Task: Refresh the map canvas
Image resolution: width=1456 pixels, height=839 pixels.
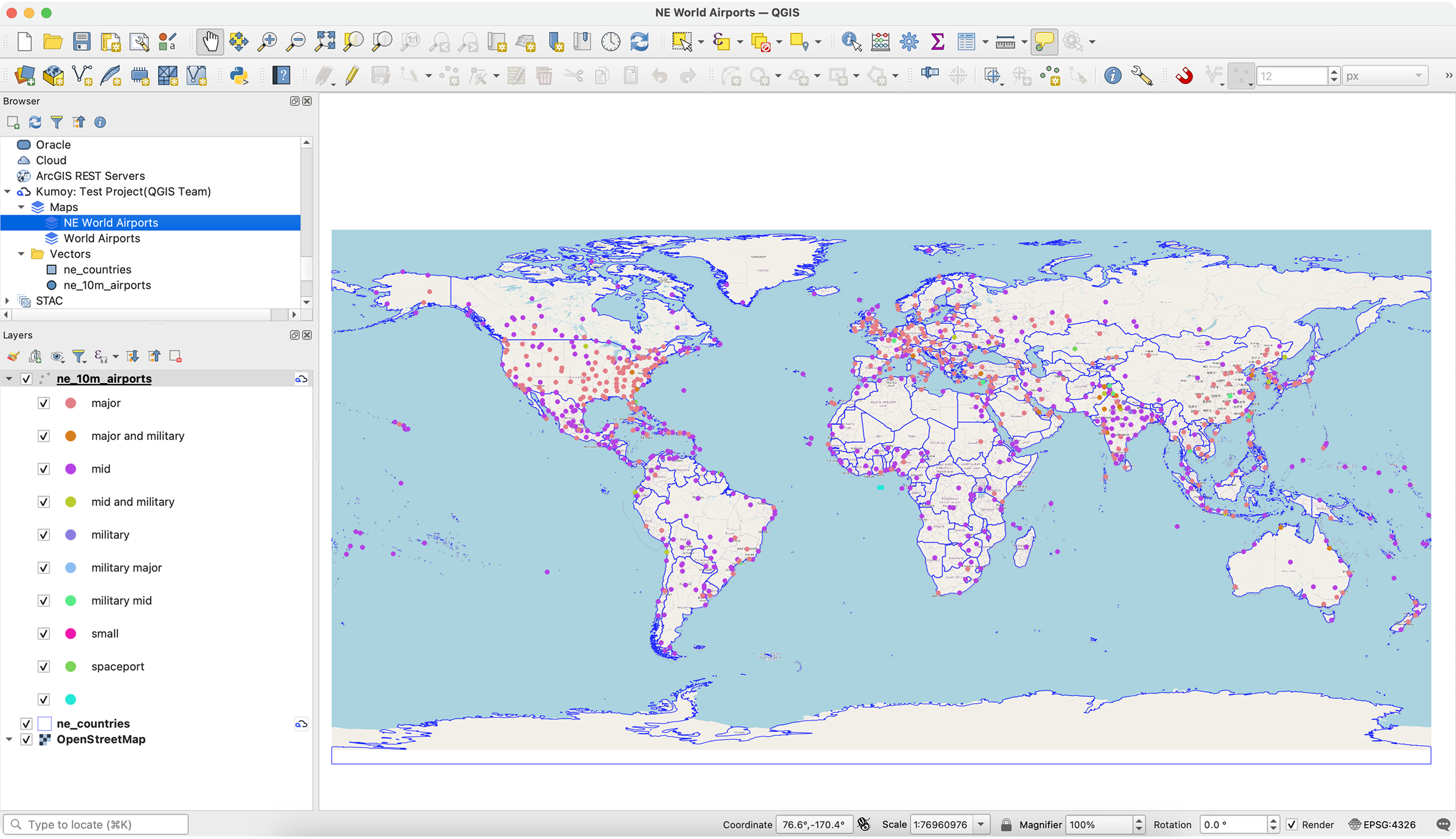Action: pos(639,41)
